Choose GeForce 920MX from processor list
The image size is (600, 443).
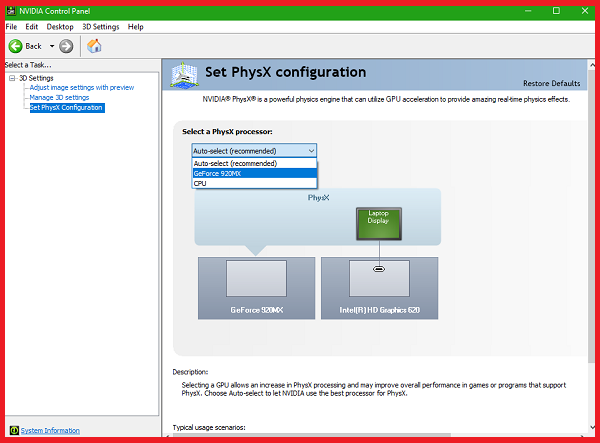pyautogui.click(x=254, y=173)
